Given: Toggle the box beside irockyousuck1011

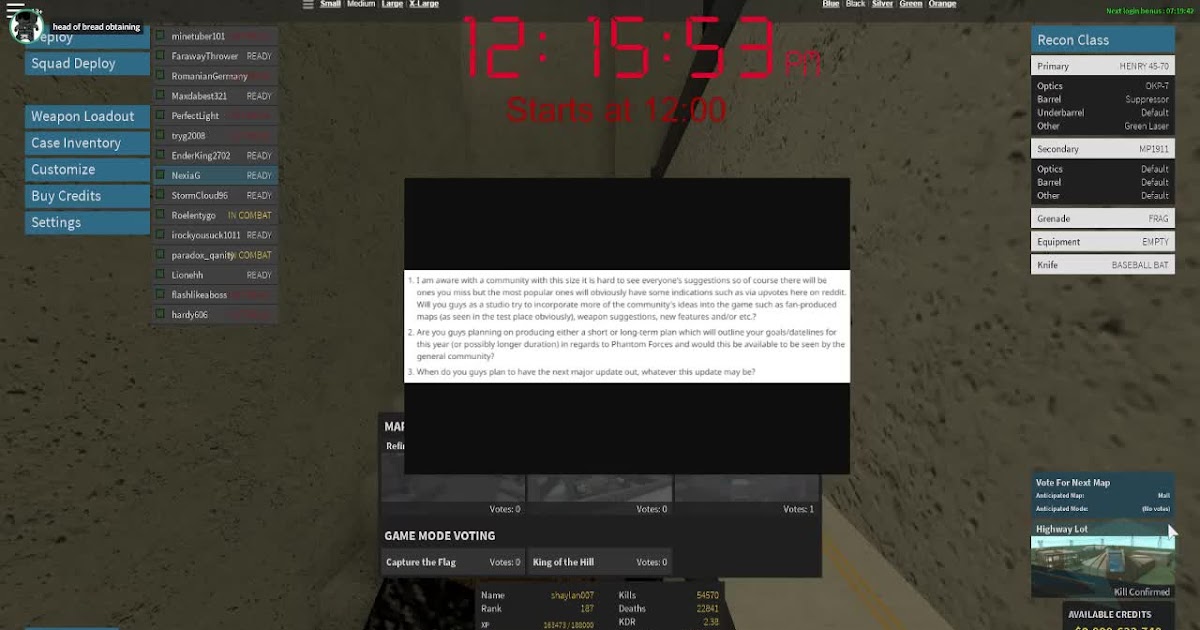Looking at the screenshot, I should tap(159, 235).
